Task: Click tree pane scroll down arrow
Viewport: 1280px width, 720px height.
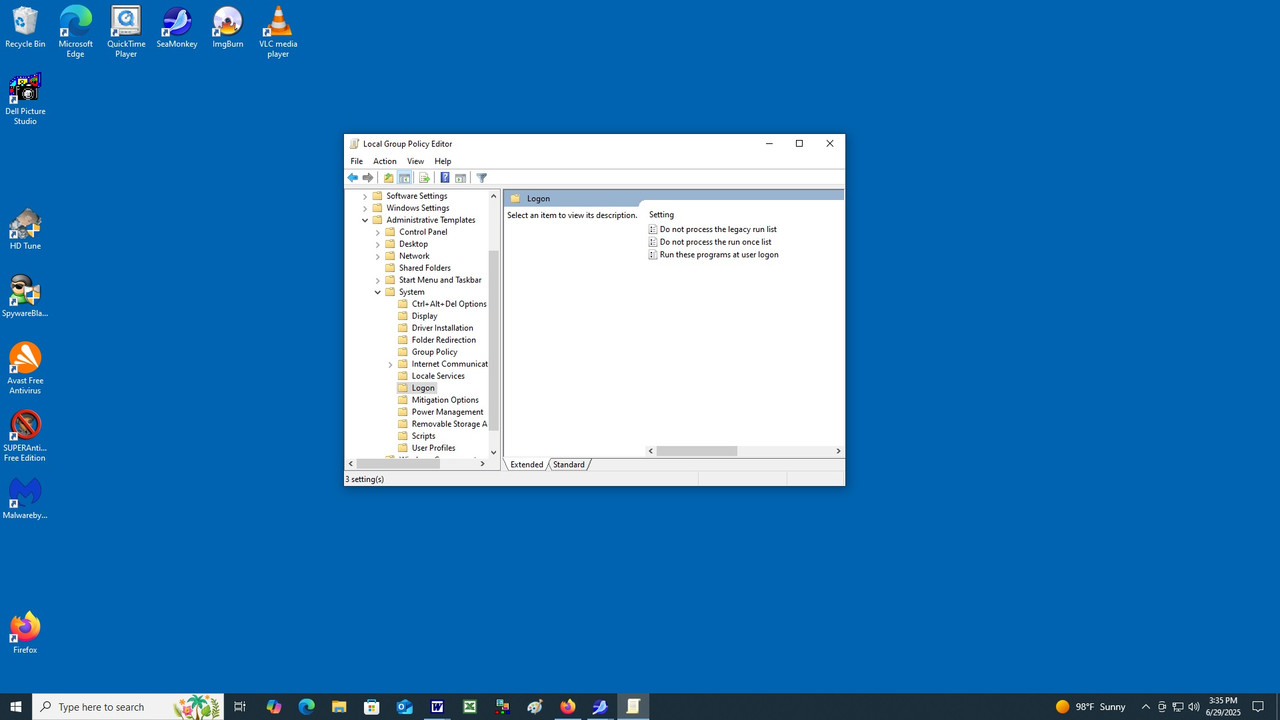Action: 493,452
